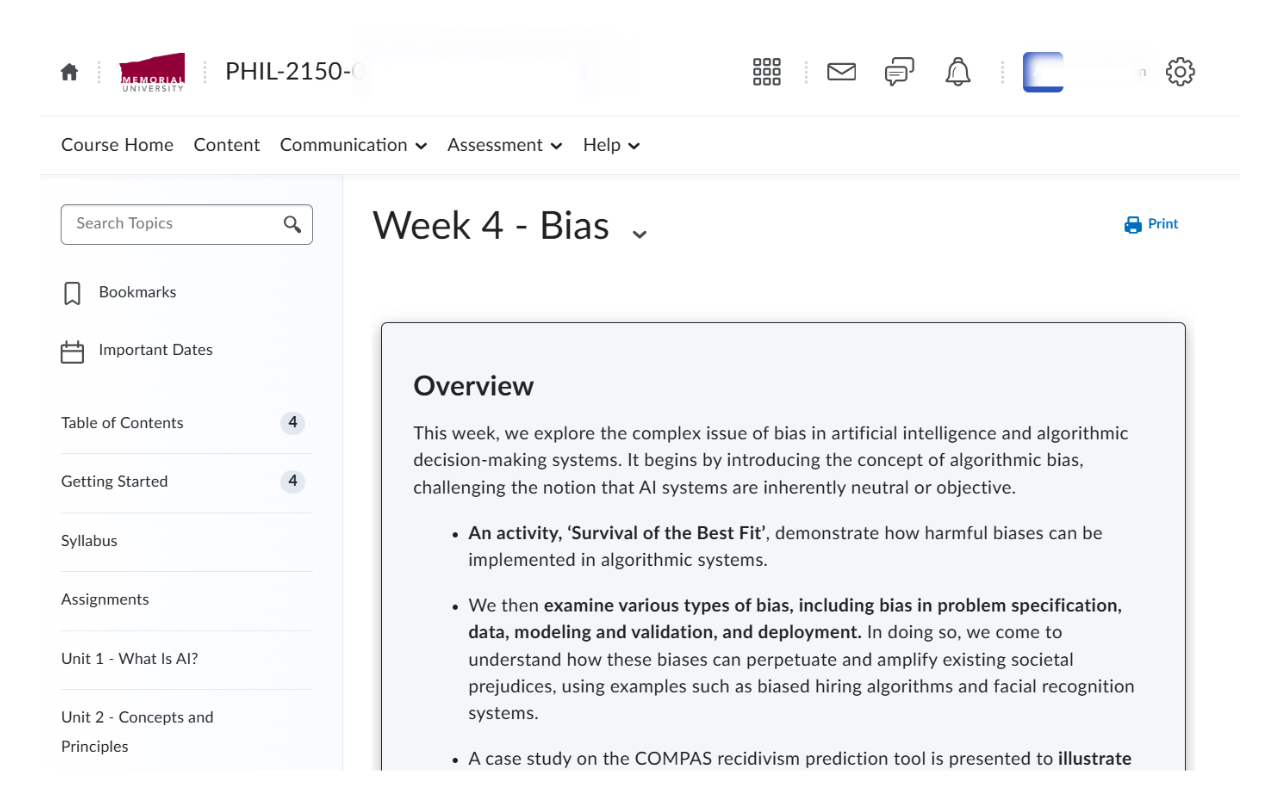The height and width of the screenshot is (800, 1280).
Task: Go to Course Home tab
Action: tap(117, 145)
